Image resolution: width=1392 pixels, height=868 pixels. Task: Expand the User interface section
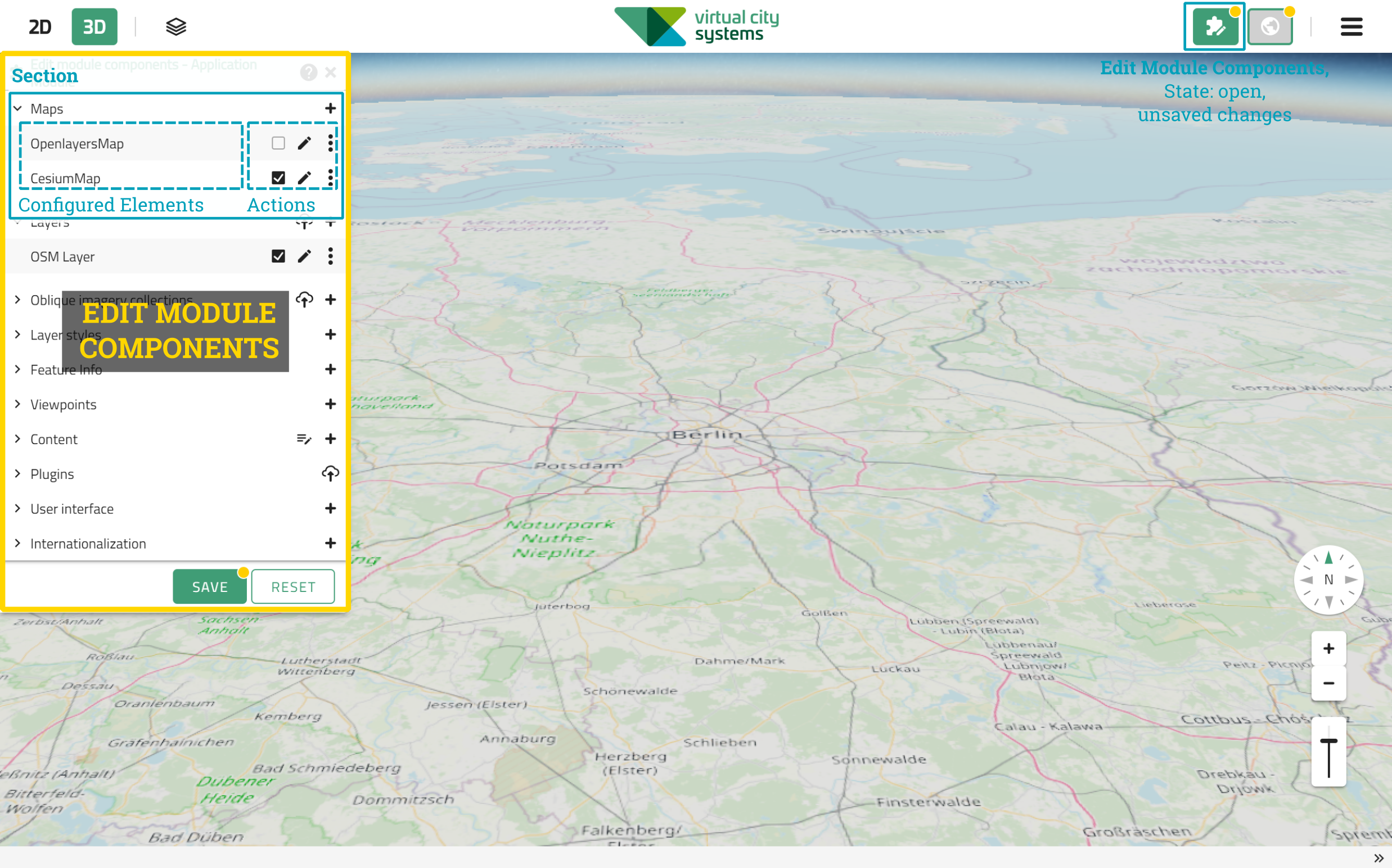[18, 509]
